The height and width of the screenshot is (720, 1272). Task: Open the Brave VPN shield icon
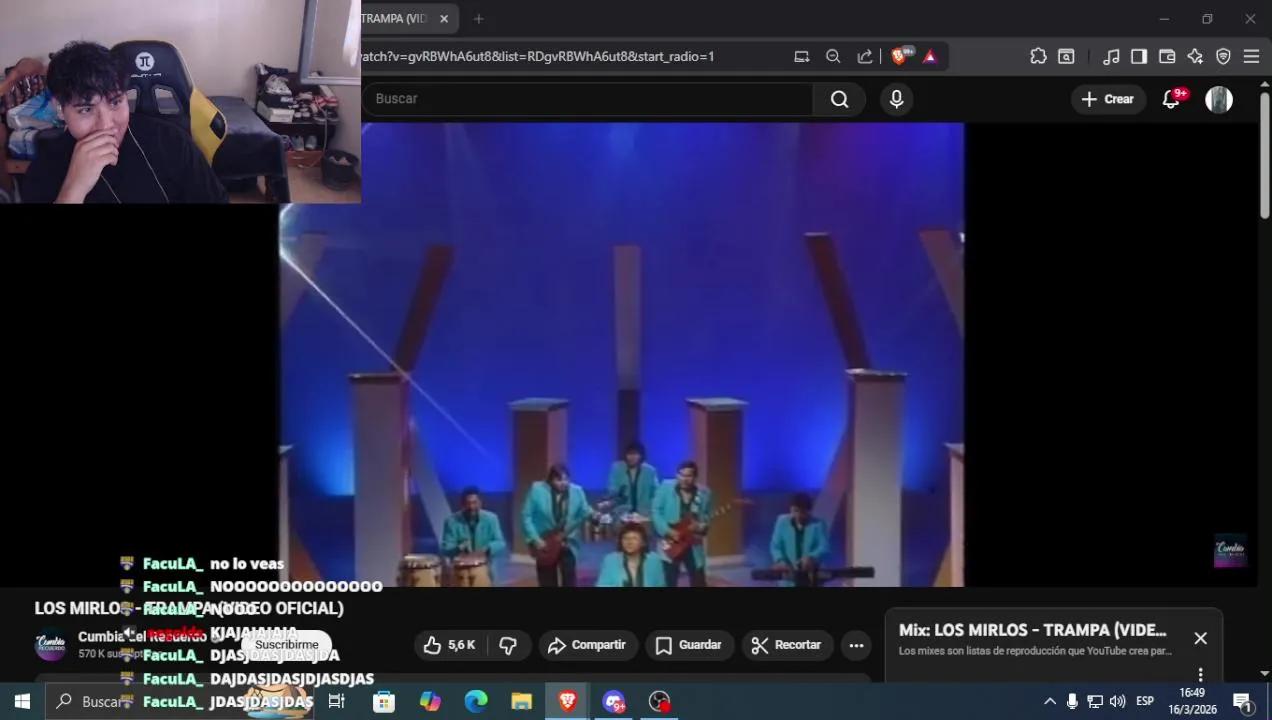click(1223, 57)
